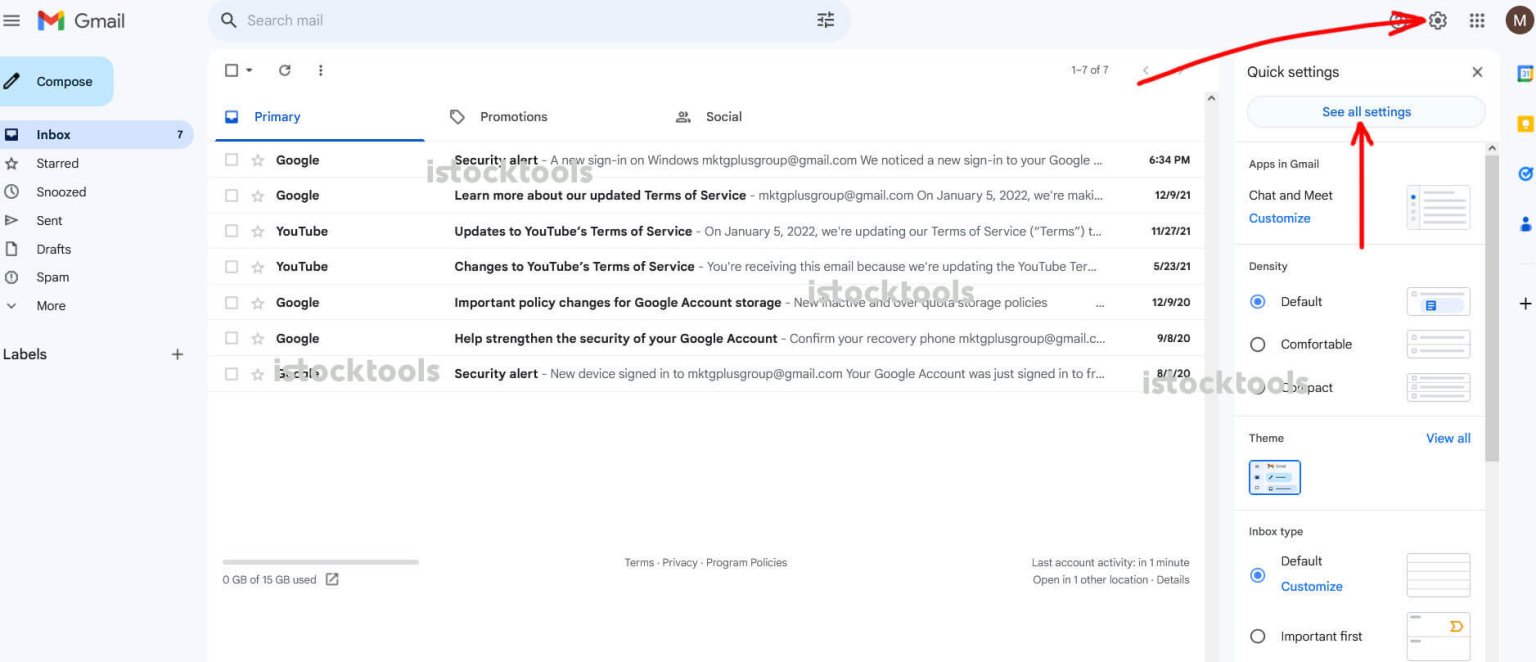Switch to the Social tab
This screenshot has height=662, width=1536.
[x=722, y=116]
